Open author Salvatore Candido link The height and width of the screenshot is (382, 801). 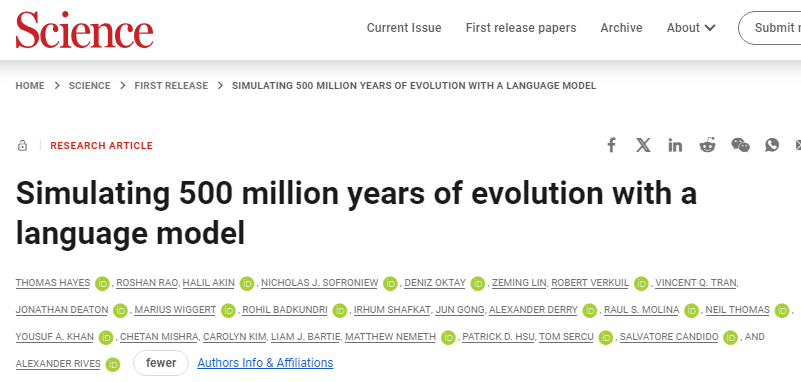tap(669, 337)
